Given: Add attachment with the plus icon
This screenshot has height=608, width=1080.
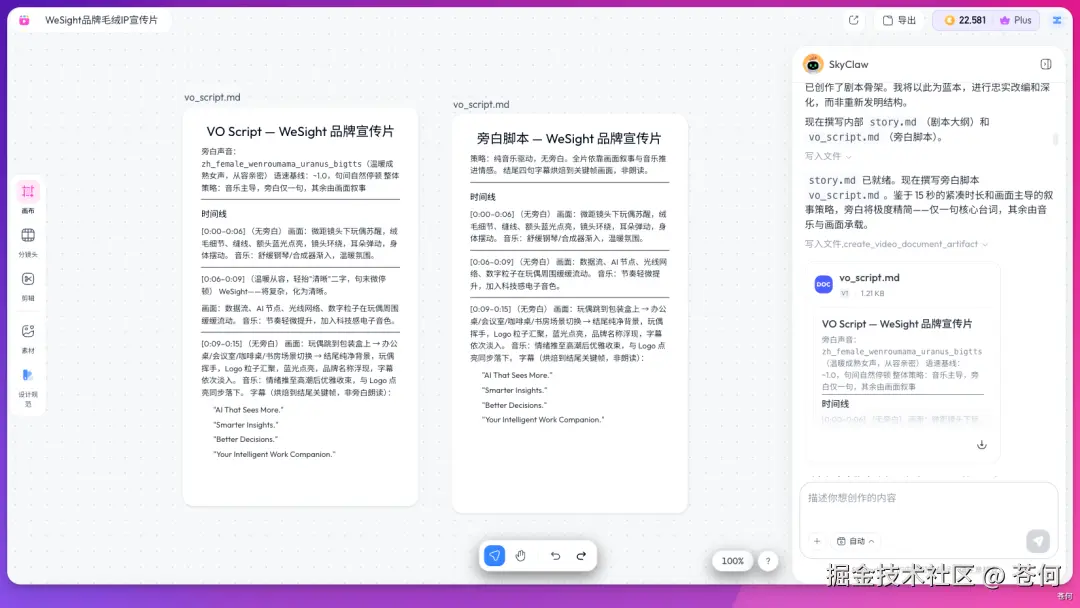Looking at the screenshot, I should [x=817, y=541].
